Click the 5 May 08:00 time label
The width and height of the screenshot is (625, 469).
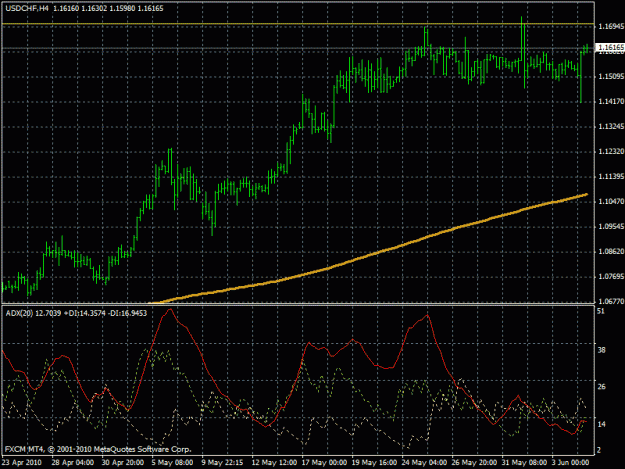172,463
